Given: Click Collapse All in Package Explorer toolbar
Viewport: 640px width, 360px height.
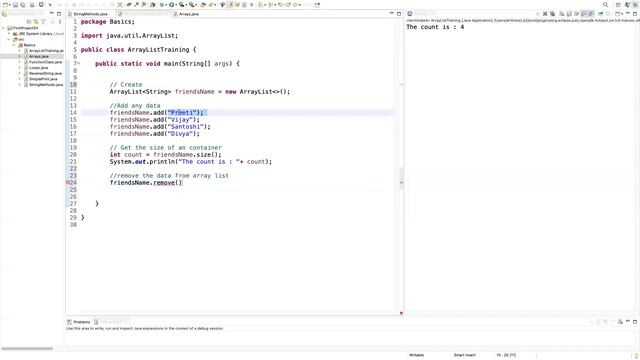Looking at the screenshot, I should tap(29, 22).
